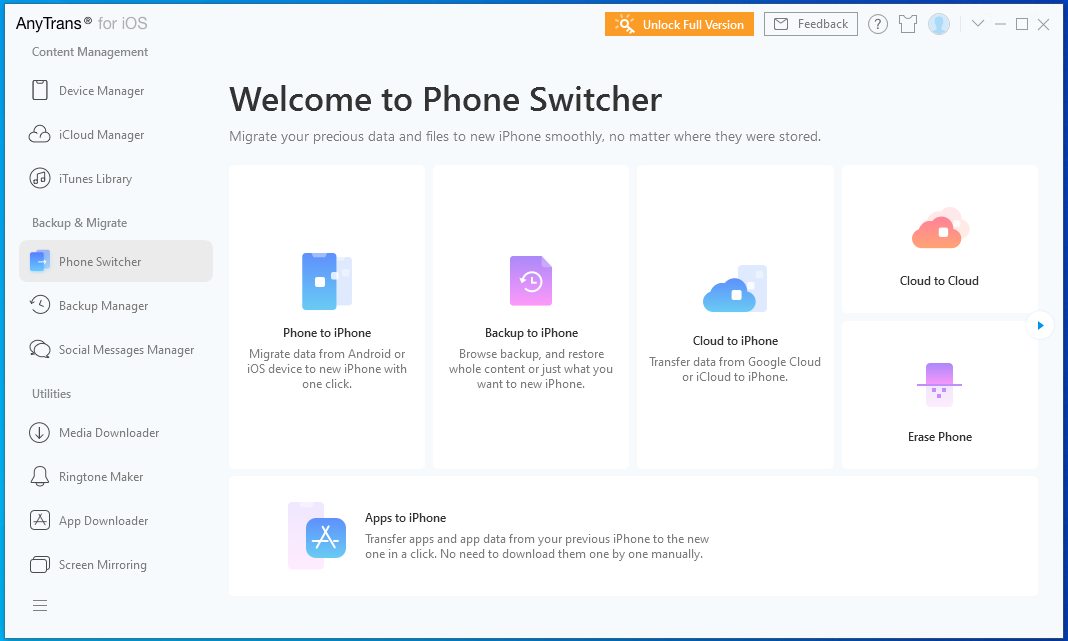Minimize the AnyTrans window

point(1000,25)
